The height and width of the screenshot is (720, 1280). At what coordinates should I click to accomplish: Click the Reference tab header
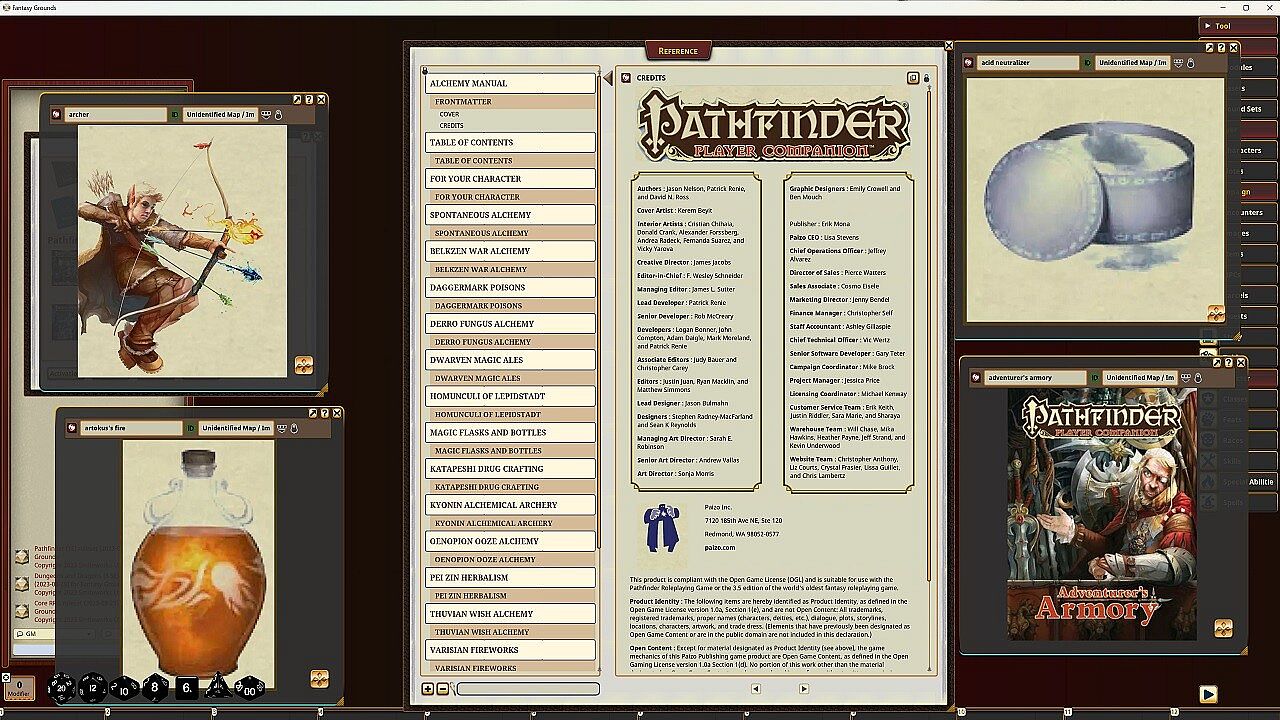point(678,51)
